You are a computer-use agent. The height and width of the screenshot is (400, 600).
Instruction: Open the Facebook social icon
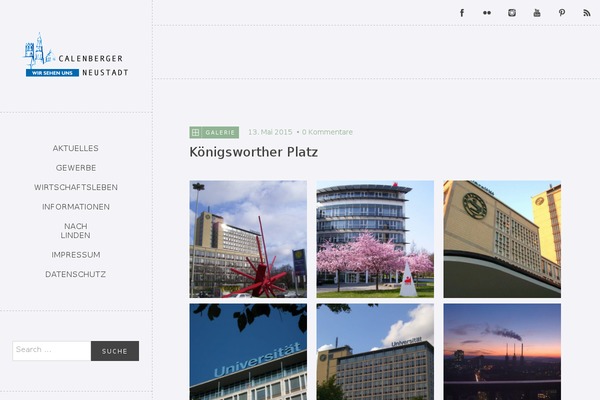point(462,13)
